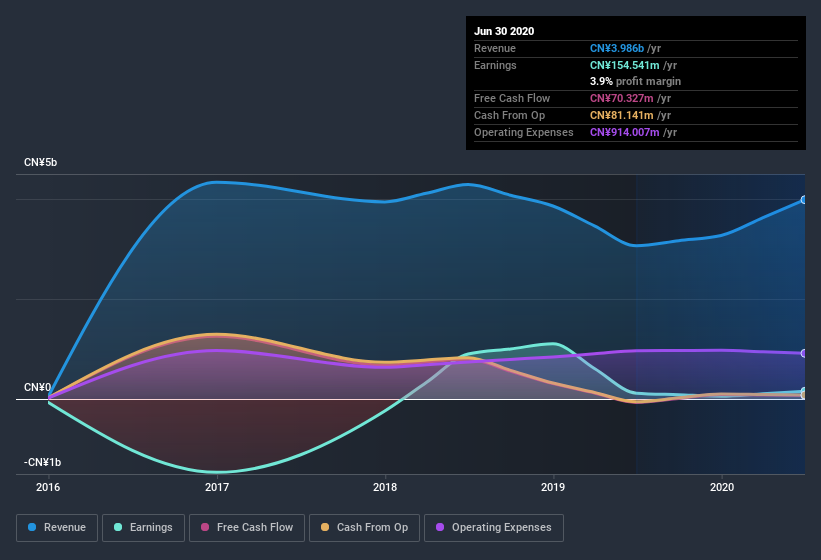Toggle the Cash From Op legend button
Image resolution: width=821 pixels, height=560 pixels.
[x=364, y=528]
